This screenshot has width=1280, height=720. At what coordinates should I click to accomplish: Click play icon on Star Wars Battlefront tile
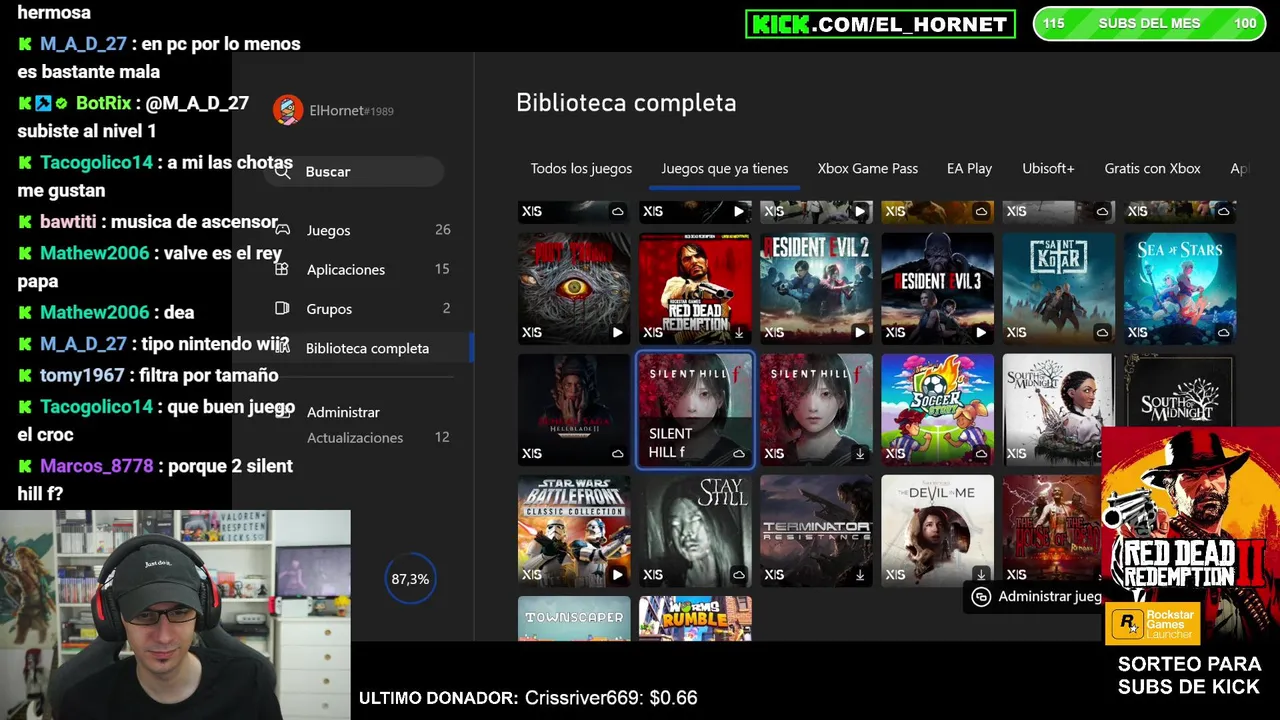click(x=617, y=574)
